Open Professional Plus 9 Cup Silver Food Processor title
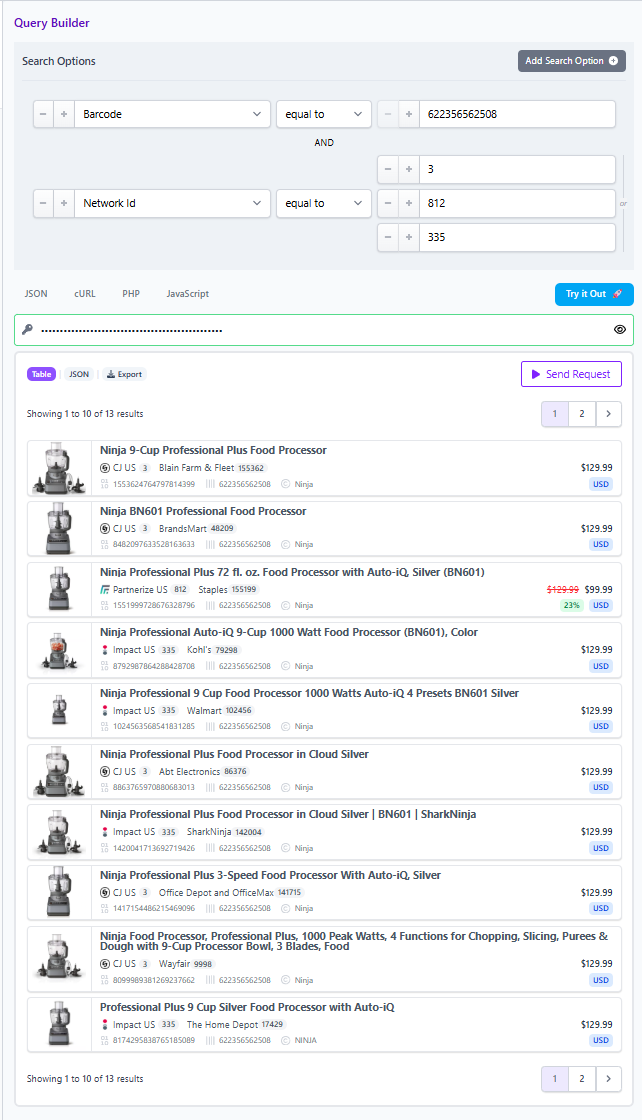The height and width of the screenshot is (1120, 642). (x=247, y=1008)
